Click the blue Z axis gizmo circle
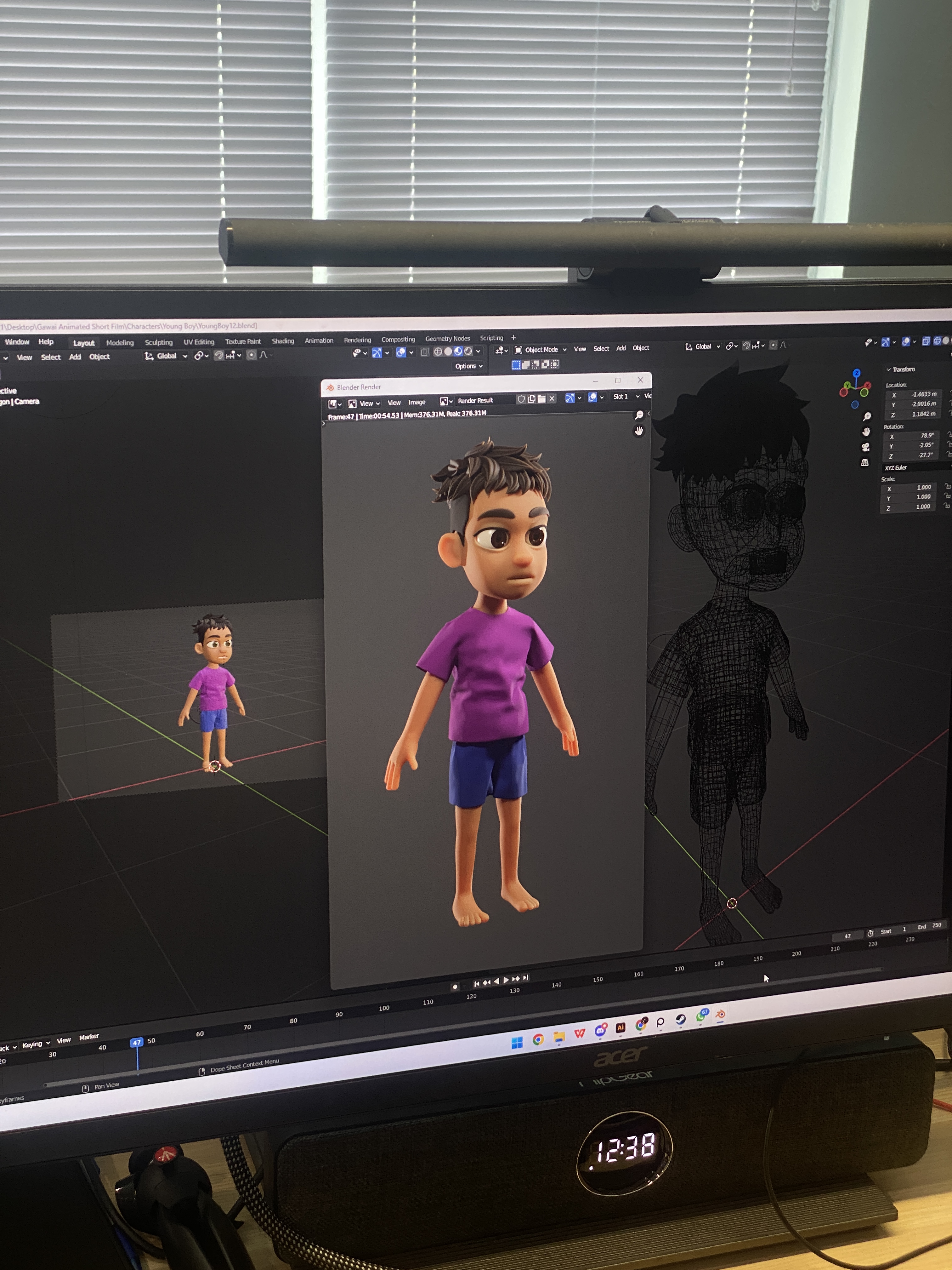Viewport: 952px width, 1270px height. pyautogui.click(x=856, y=373)
